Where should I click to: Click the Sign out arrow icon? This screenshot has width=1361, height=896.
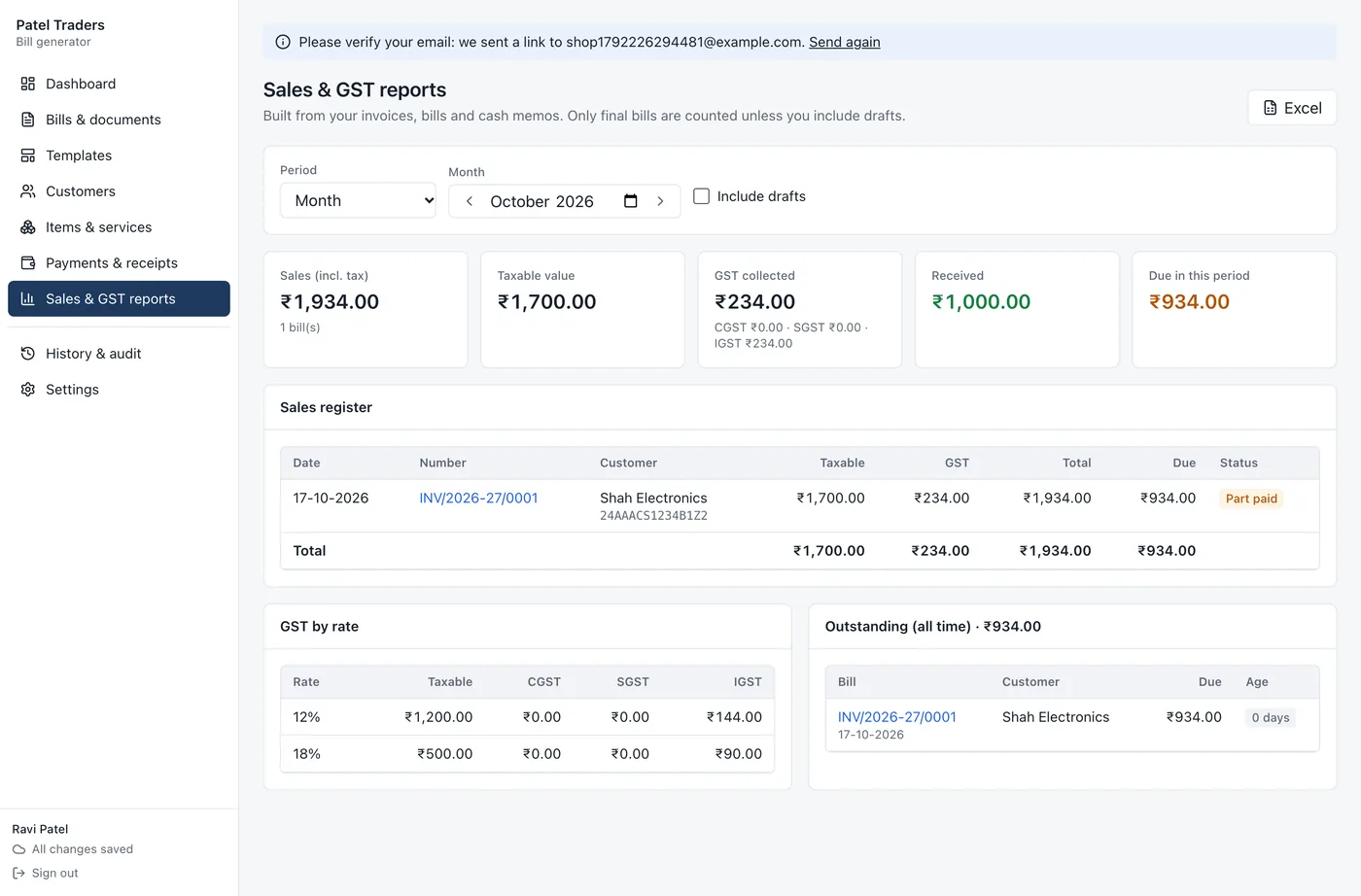(x=18, y=874)
